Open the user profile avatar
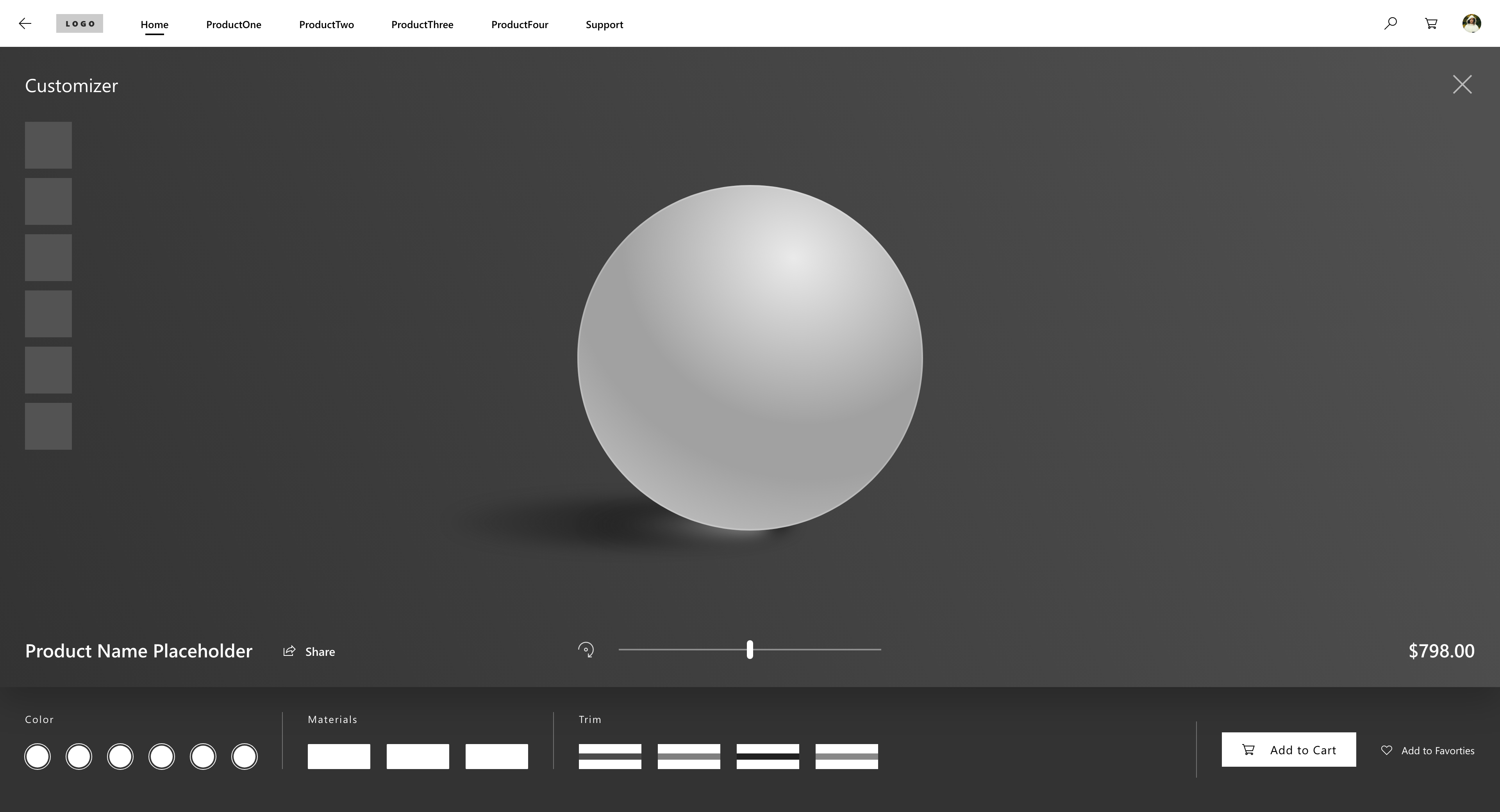This screenshot has width=1500, height=812. point(1471,23)
